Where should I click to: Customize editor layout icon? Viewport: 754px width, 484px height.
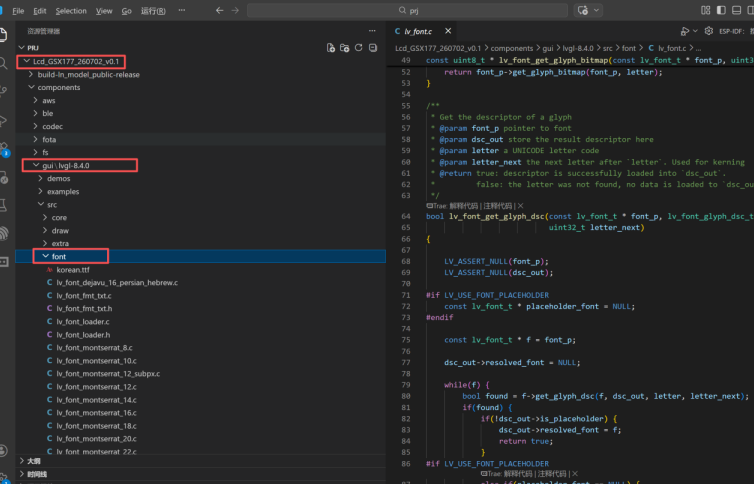[x=705, y=10]
